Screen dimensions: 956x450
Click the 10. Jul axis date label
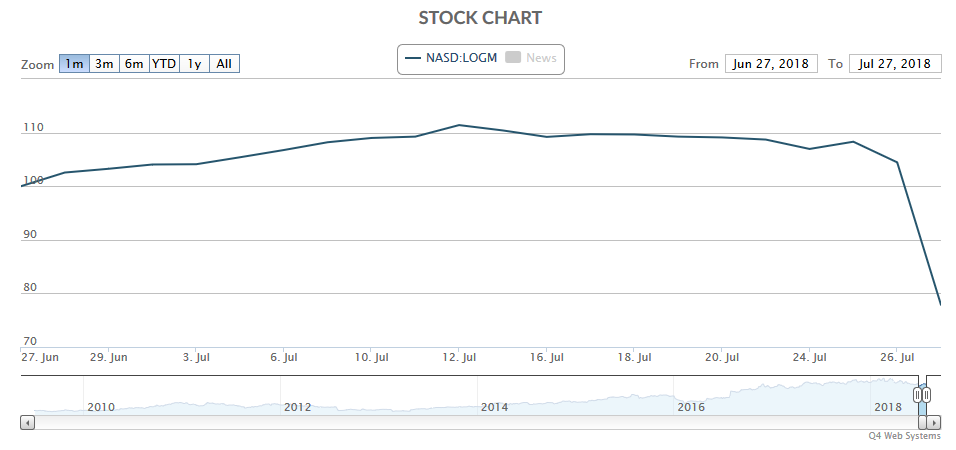click(x=371, y=357)
